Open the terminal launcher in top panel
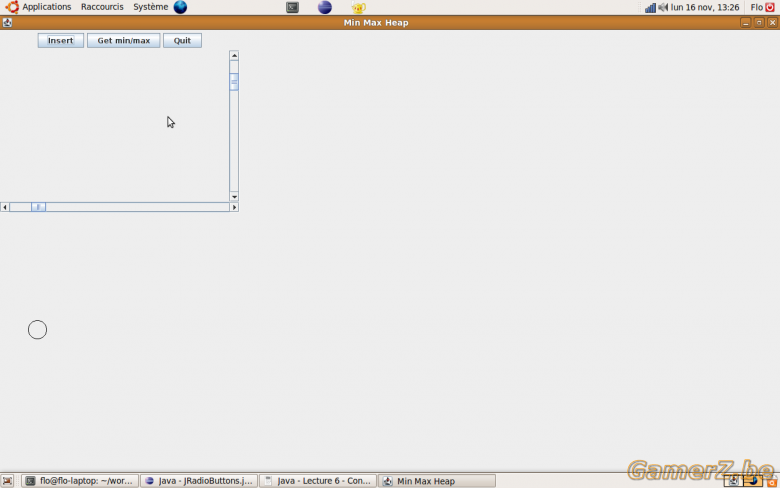This screenshot has width=780, height=488. [x=292, y=7]
